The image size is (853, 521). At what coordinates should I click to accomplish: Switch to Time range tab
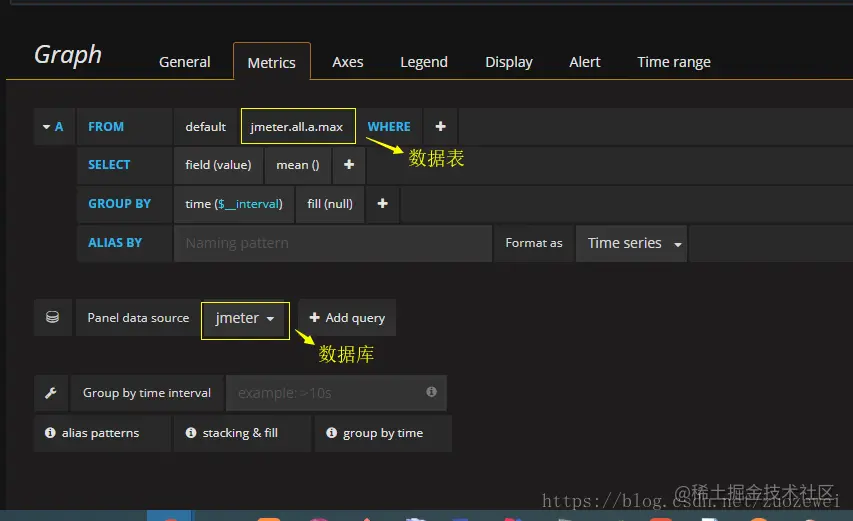(673, 62)
